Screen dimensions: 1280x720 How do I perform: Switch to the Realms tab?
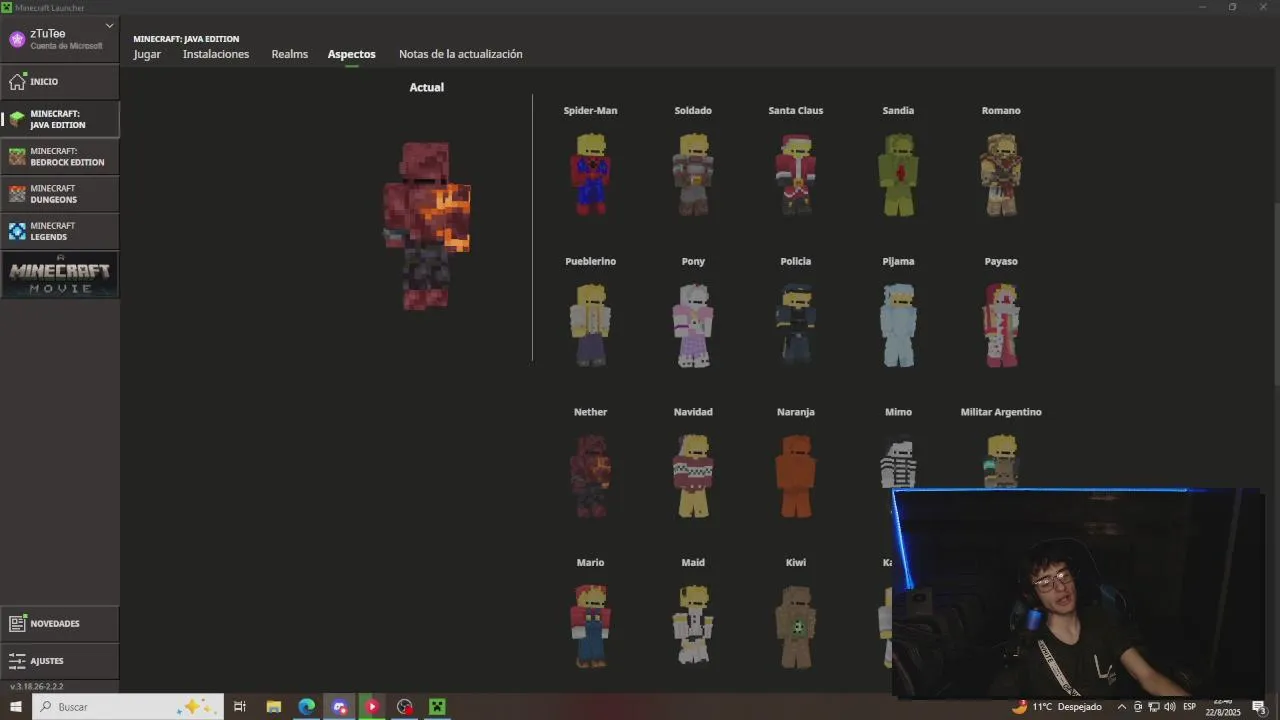tap(290, 54)
